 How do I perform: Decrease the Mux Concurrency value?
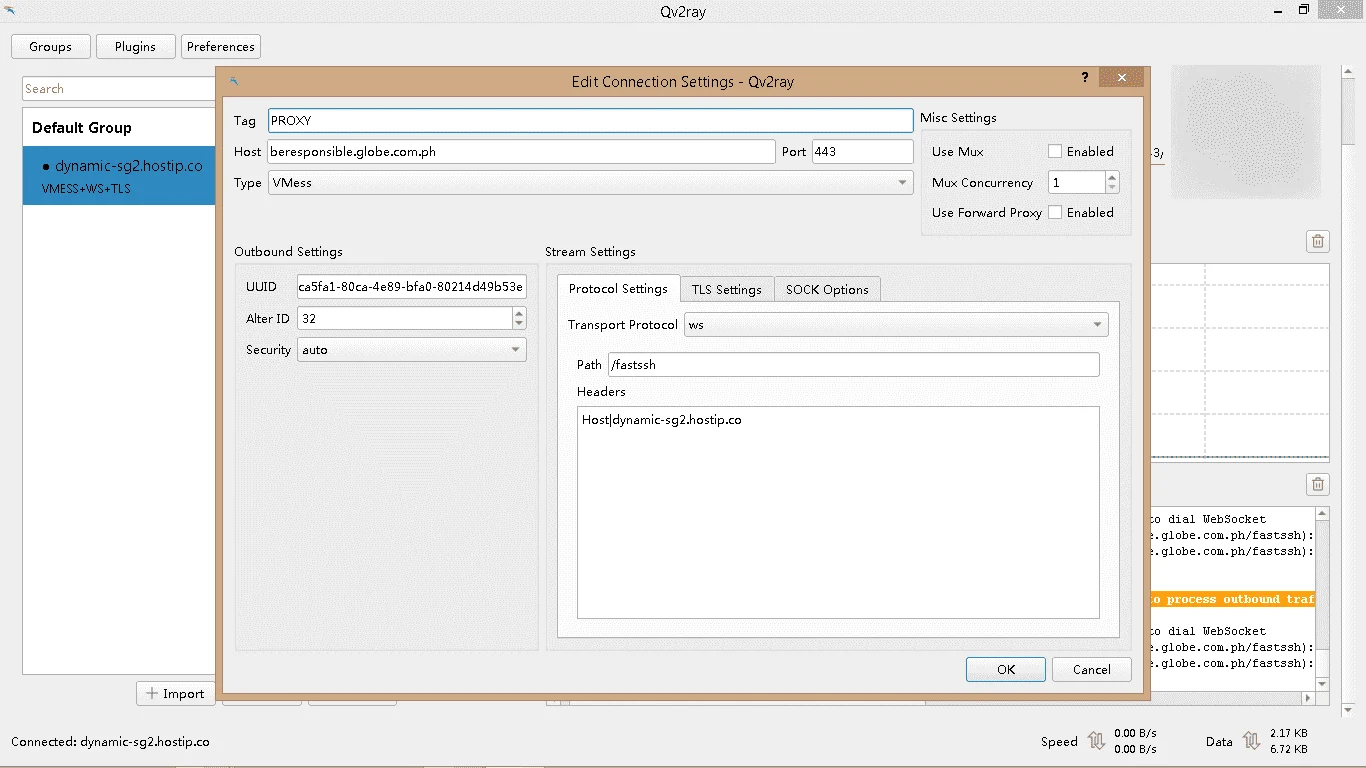tap(1112, 188)
